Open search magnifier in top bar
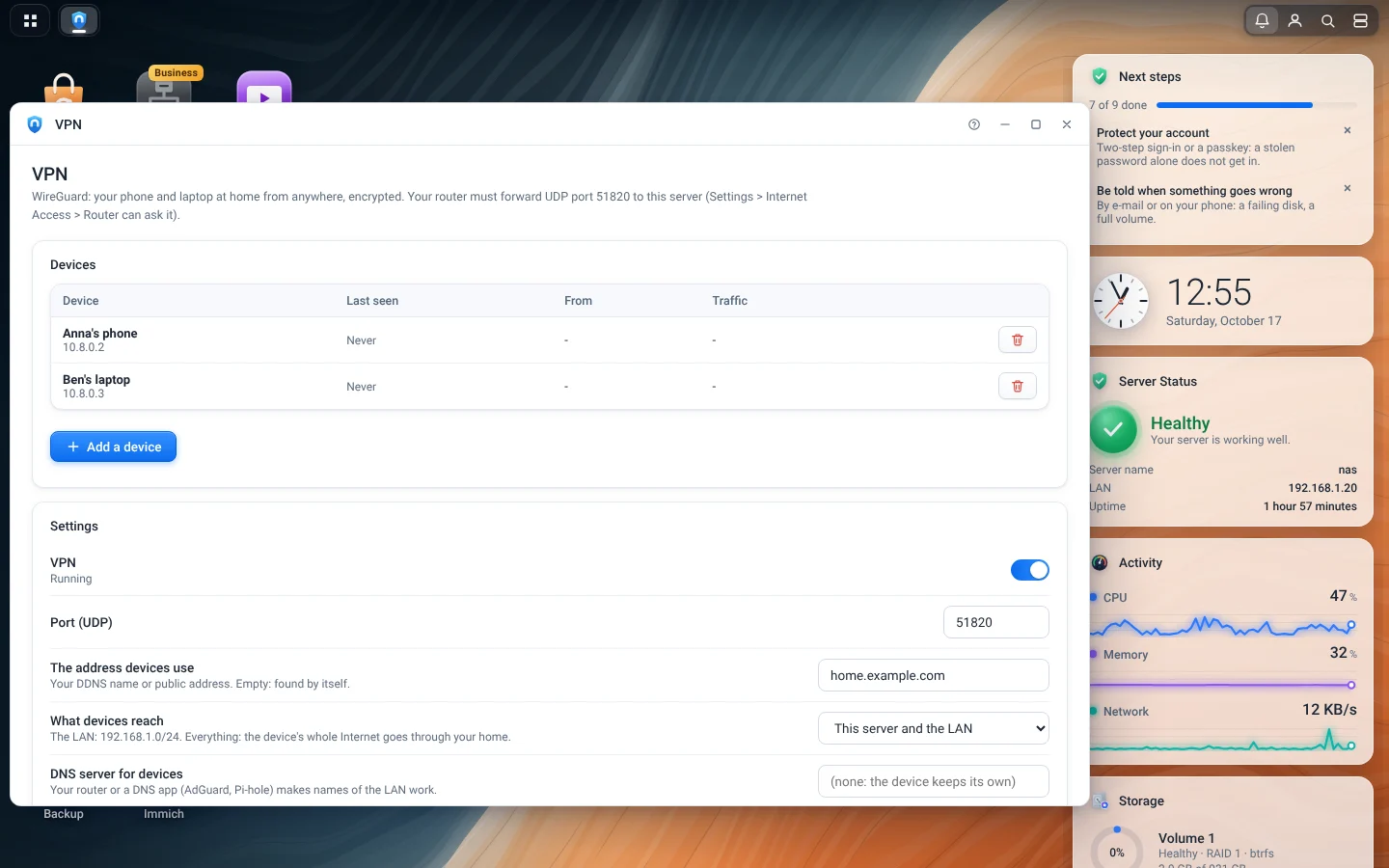Viewport: 1389px width, 868px height. click(x=1328, y=20)
